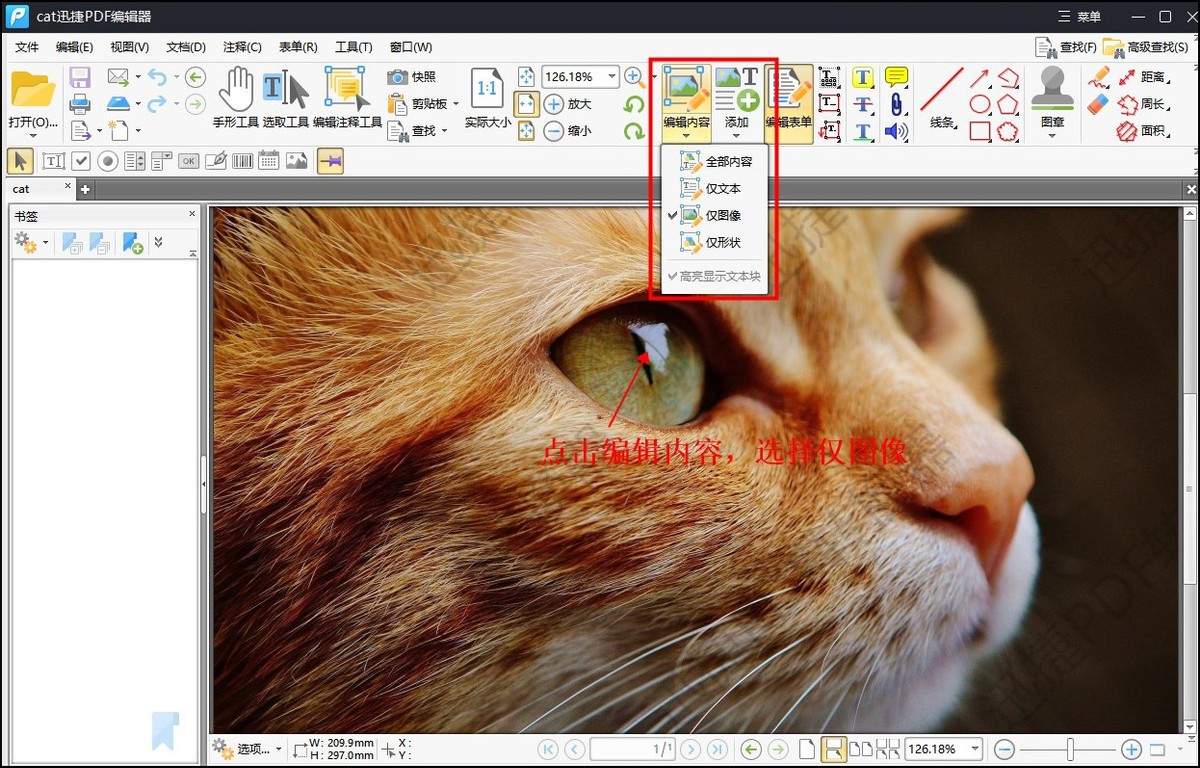This screenshot has width=1200, height=768.
Task: Measure perimeter with 周长 tool
Action: pos(1142,104)
